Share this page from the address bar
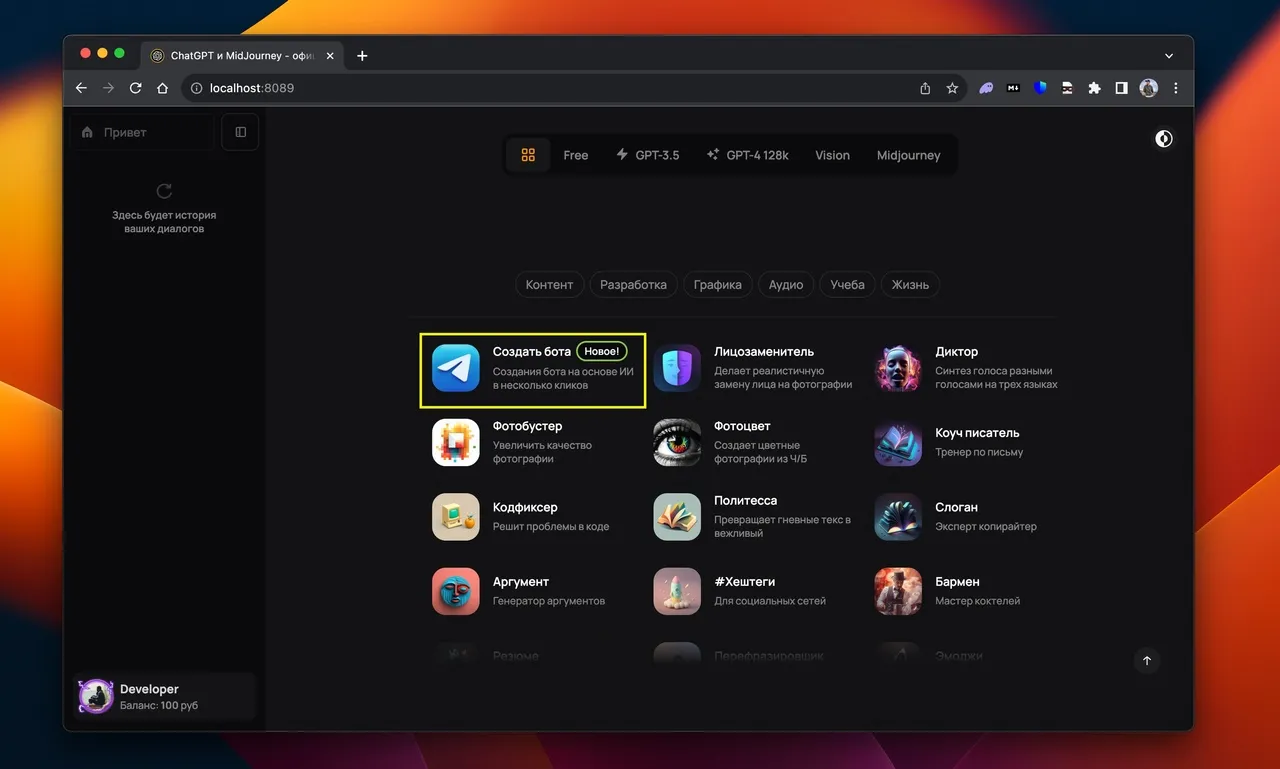The image size is (1280, 769). [x=925, y=88]
